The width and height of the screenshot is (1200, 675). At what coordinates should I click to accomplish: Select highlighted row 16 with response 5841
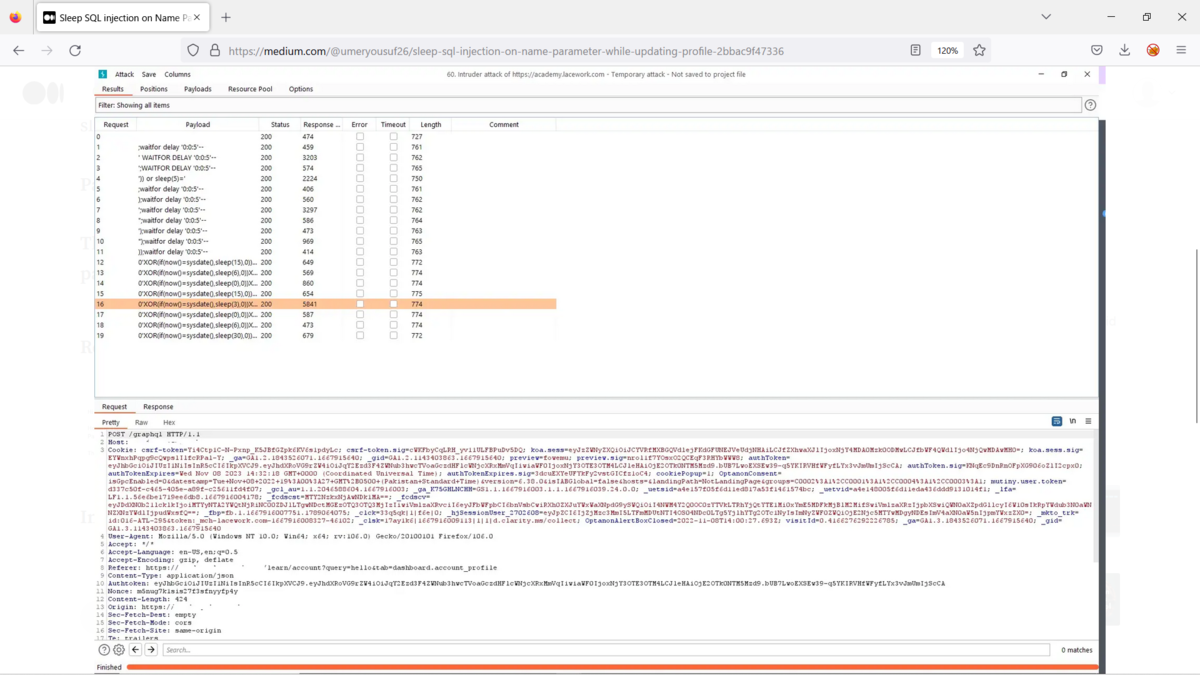coord(326,304)
